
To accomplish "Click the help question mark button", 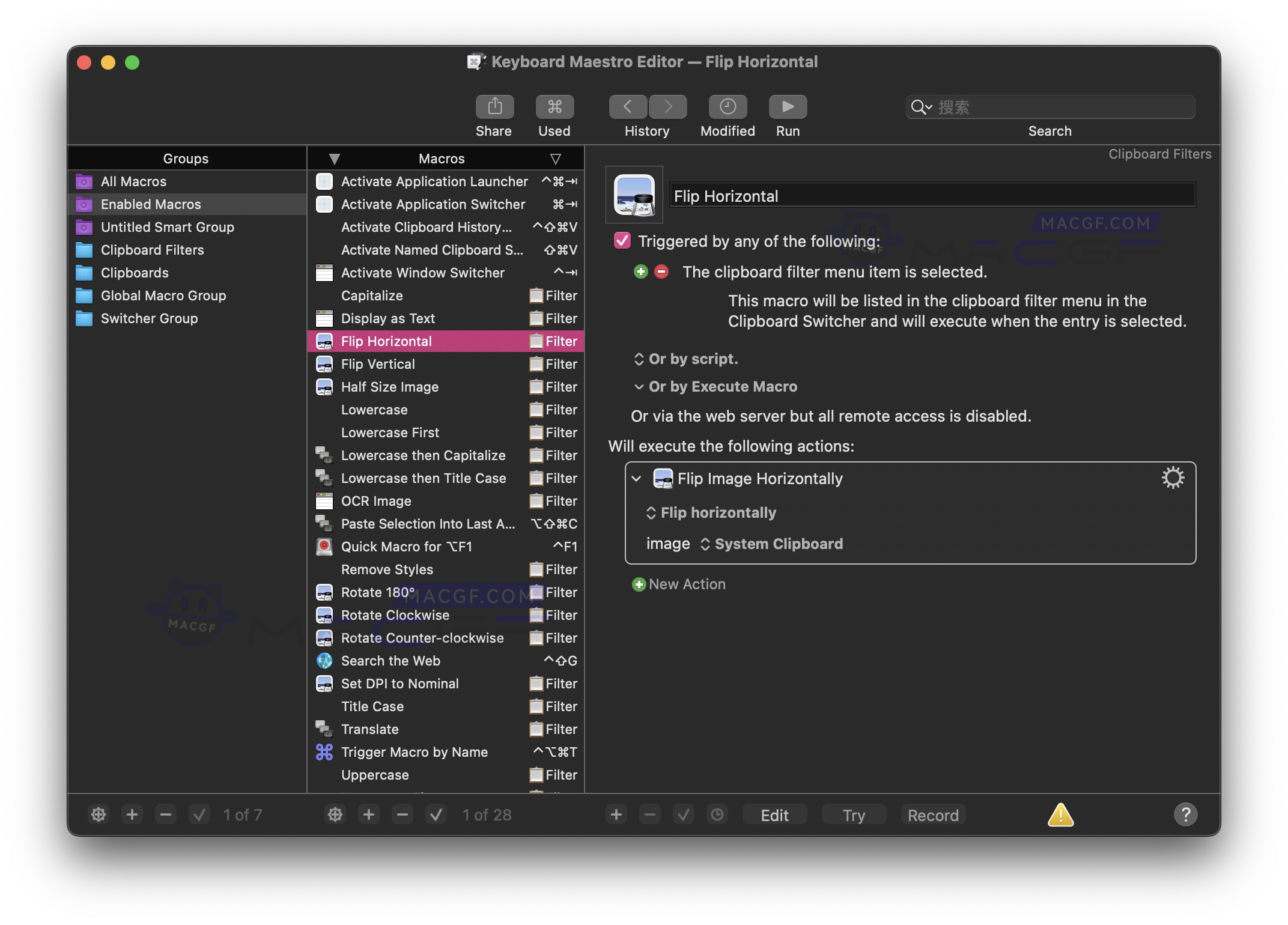I will (1185, 815).
